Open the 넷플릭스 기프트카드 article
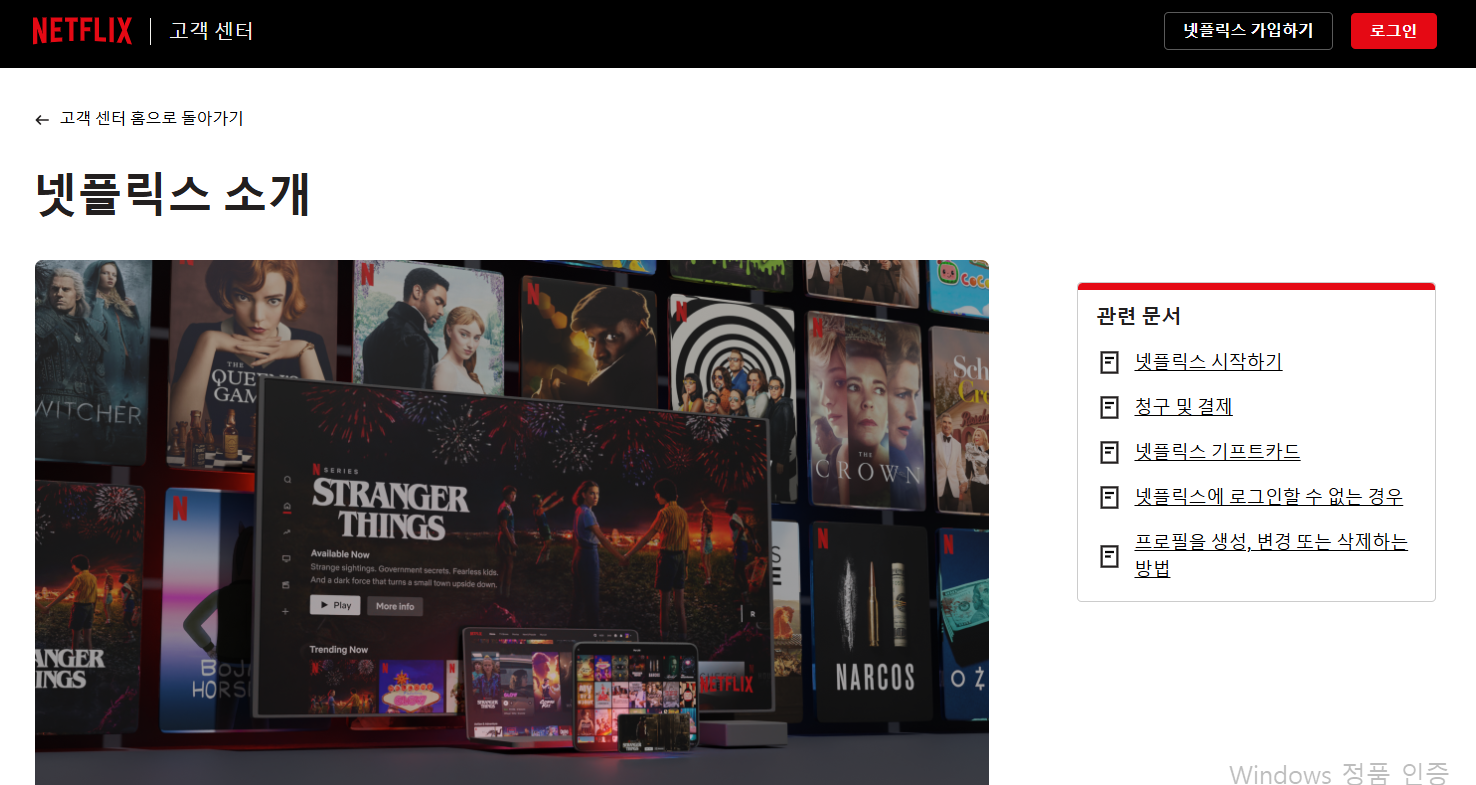1476x785 pixels. pyautogui.click(x=1217, y=451)
